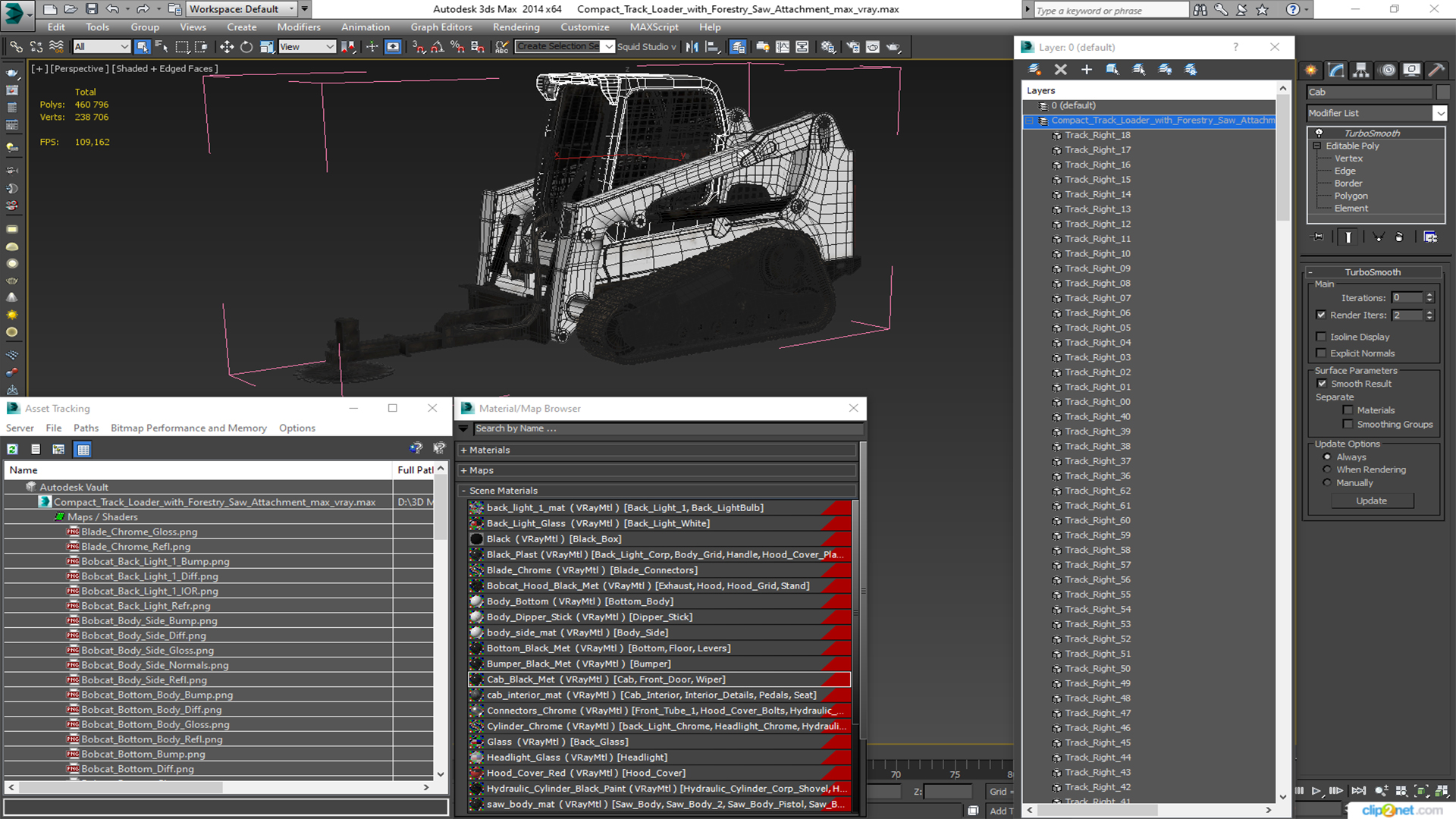The height and width of the screenshot is (819, 1456).
Task: Click the Iterations spinner arrows
Action: point(1429,298)
